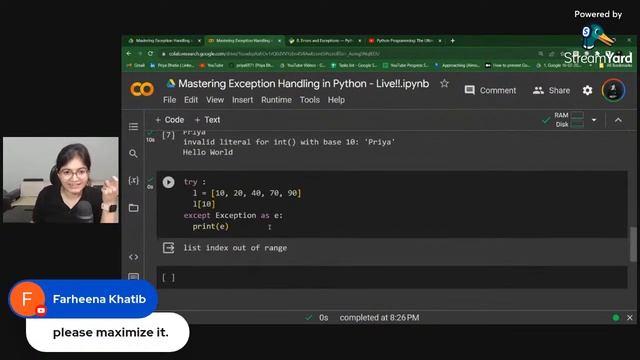Open the YouTube bookmark

click(212, 65)
